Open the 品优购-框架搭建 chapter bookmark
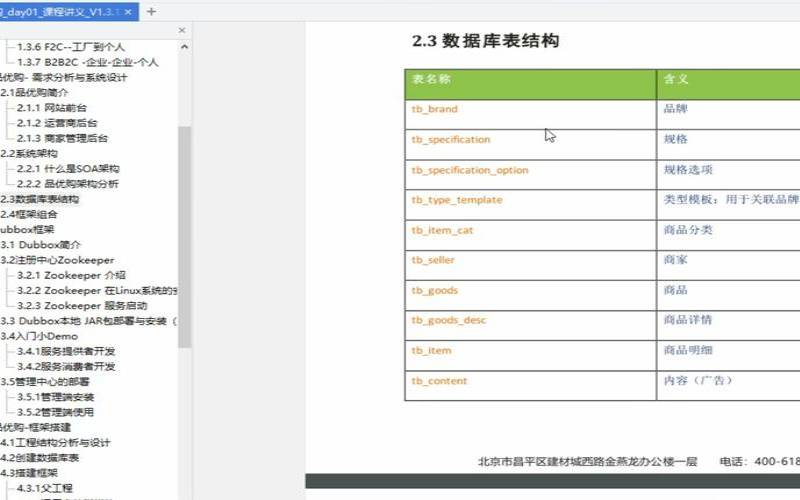This screenshot has width=800, height=500. (x=35, y=428)
